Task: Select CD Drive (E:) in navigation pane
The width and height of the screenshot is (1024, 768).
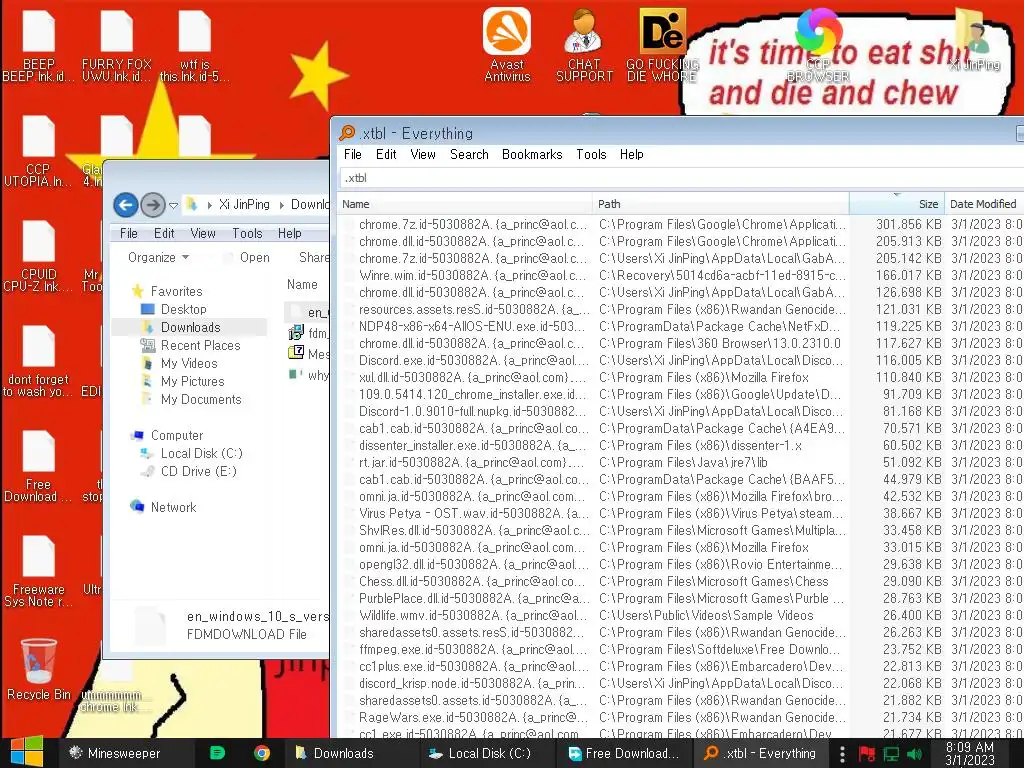Action: coord(198,471)
